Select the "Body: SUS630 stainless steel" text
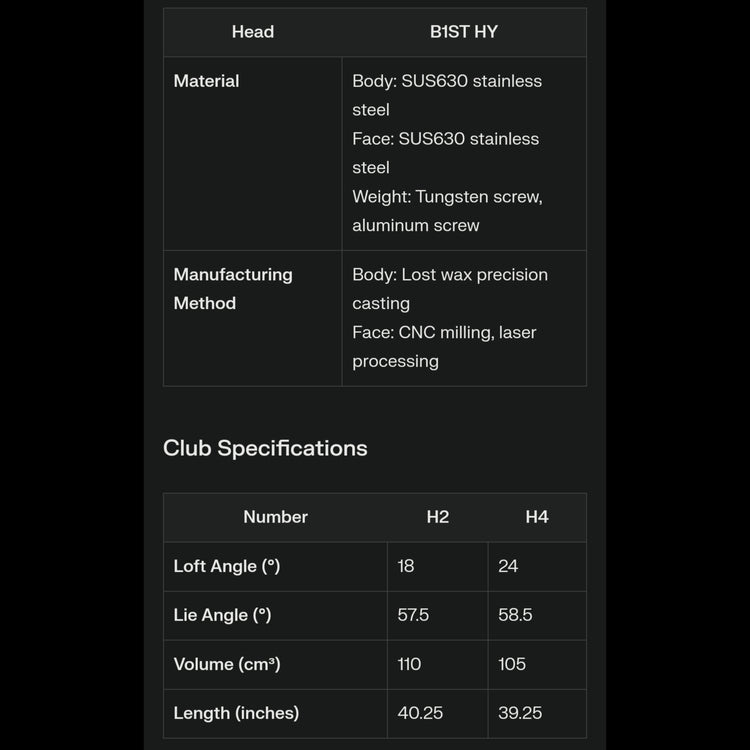Screen dimensions: 750x750 pos(447,95)
